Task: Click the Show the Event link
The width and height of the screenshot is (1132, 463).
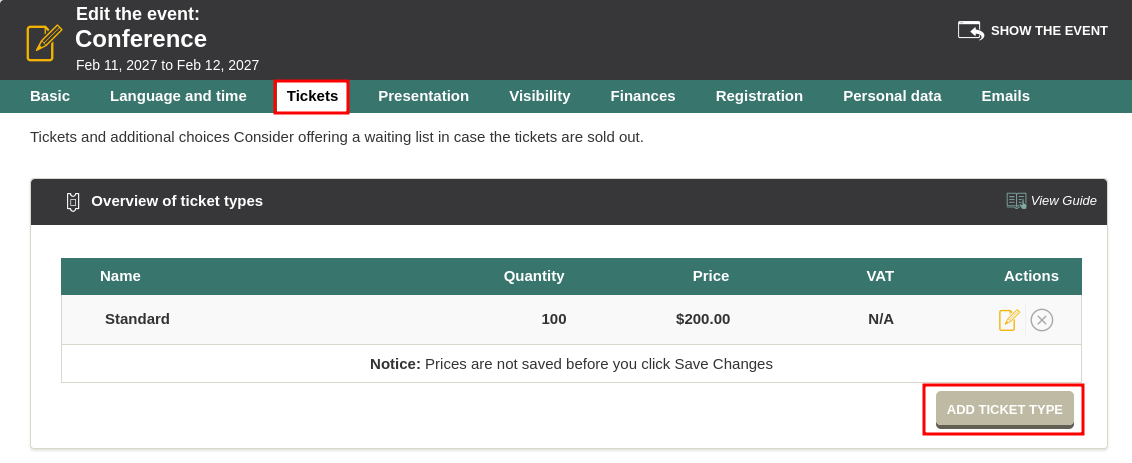Action: point(1049,31)
